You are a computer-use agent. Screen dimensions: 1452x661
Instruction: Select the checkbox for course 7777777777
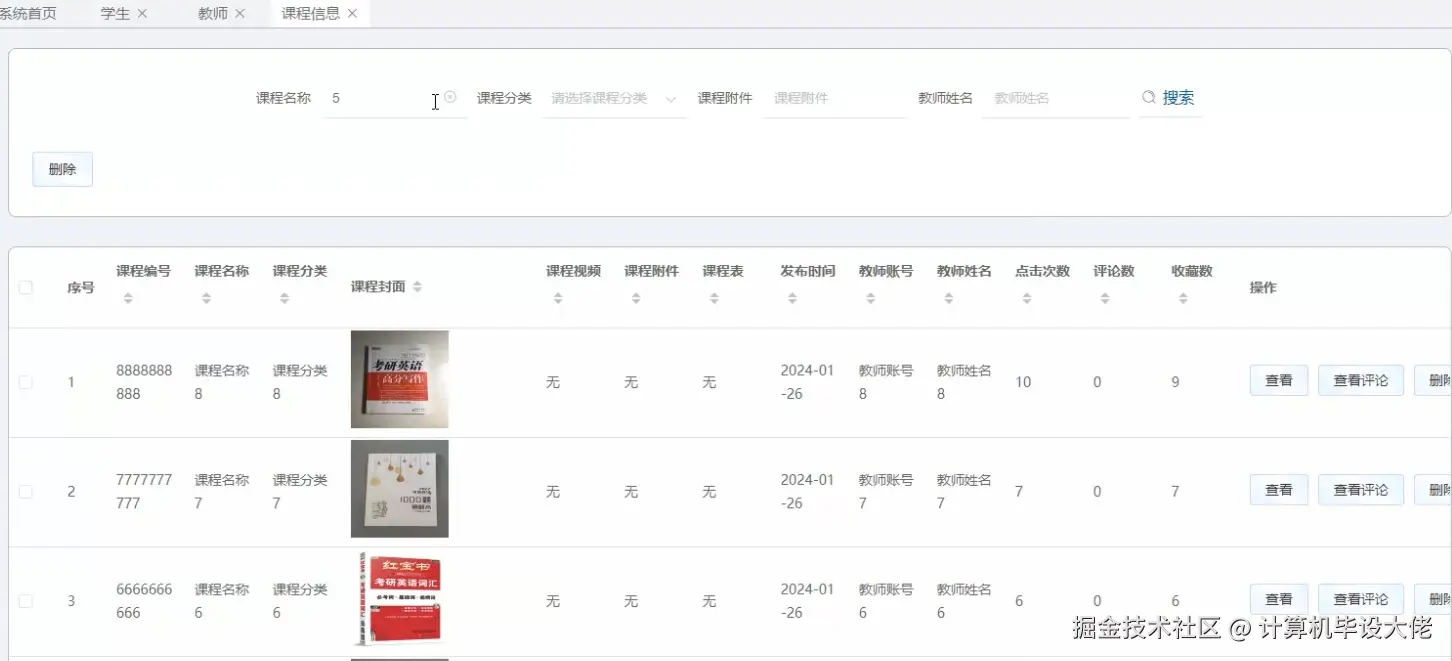tap(26, 491)
